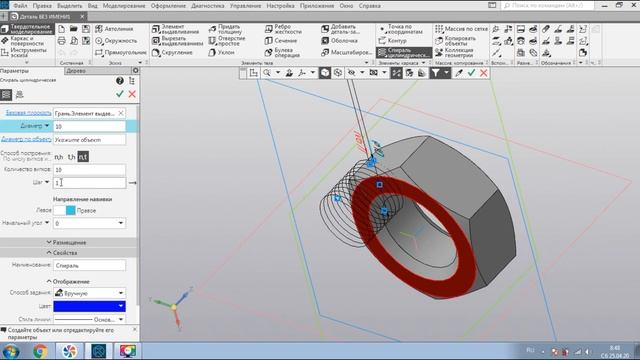This screenshot has height=360, width=640.
Task: Open the Правка menu
Action: (42, 6)
